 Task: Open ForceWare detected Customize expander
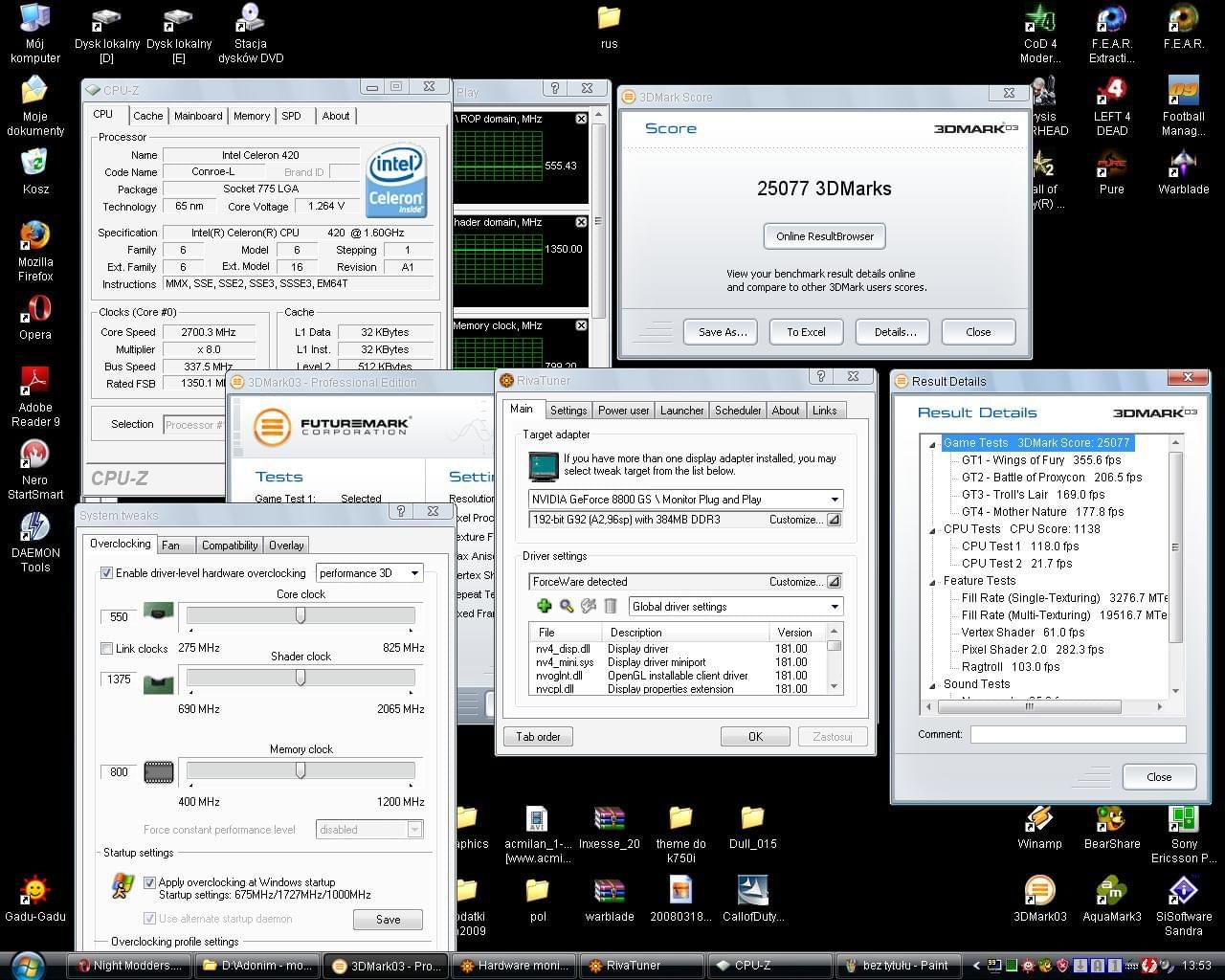coord(834,581)
